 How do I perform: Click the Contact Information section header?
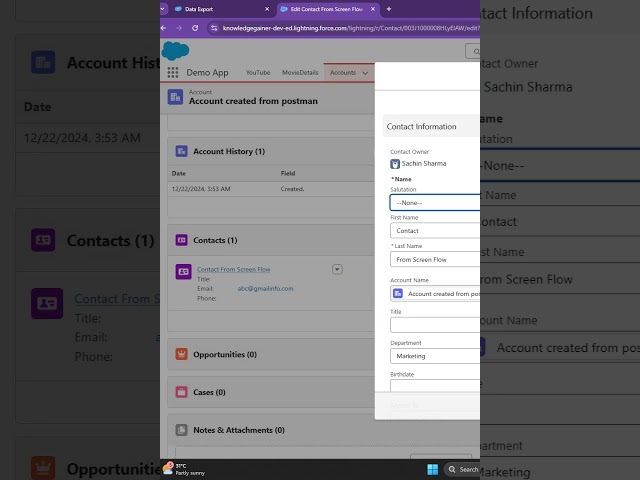point(431,127)
